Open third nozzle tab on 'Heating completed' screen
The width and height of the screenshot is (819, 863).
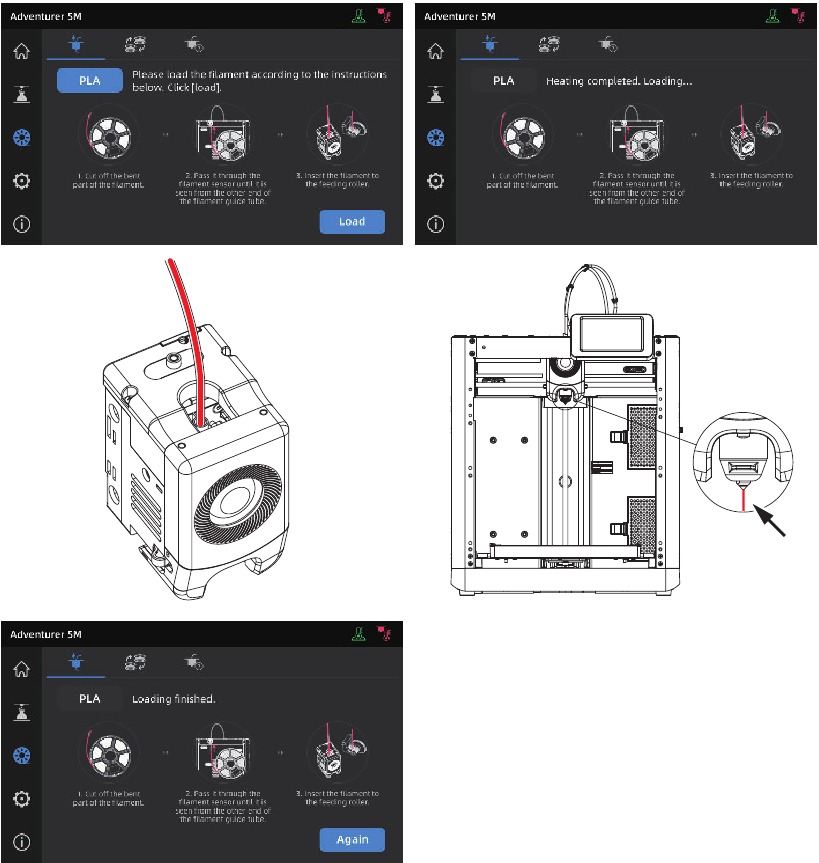coord(608,44)
